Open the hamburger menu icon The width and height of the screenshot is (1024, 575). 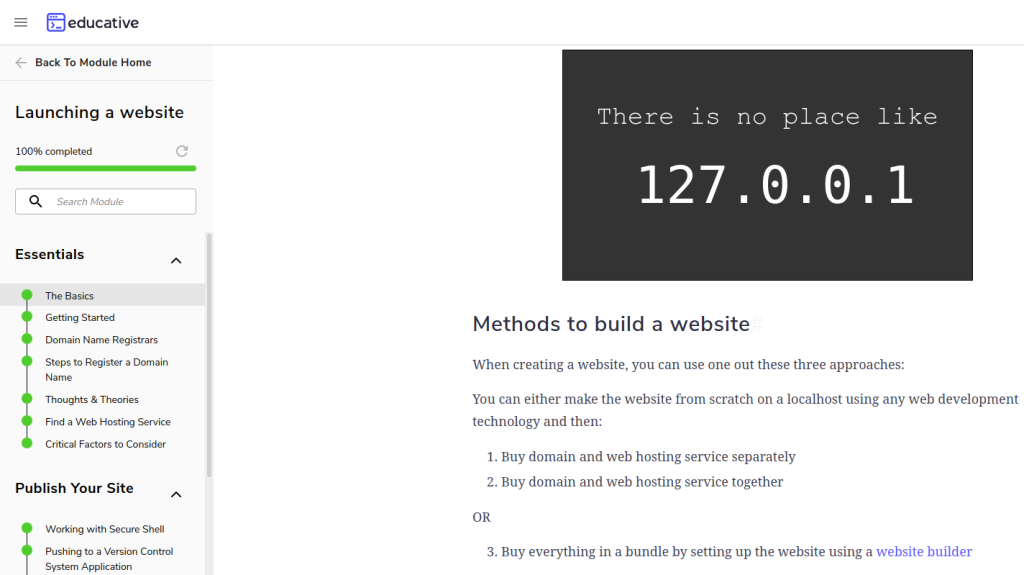tap(21, 22)
